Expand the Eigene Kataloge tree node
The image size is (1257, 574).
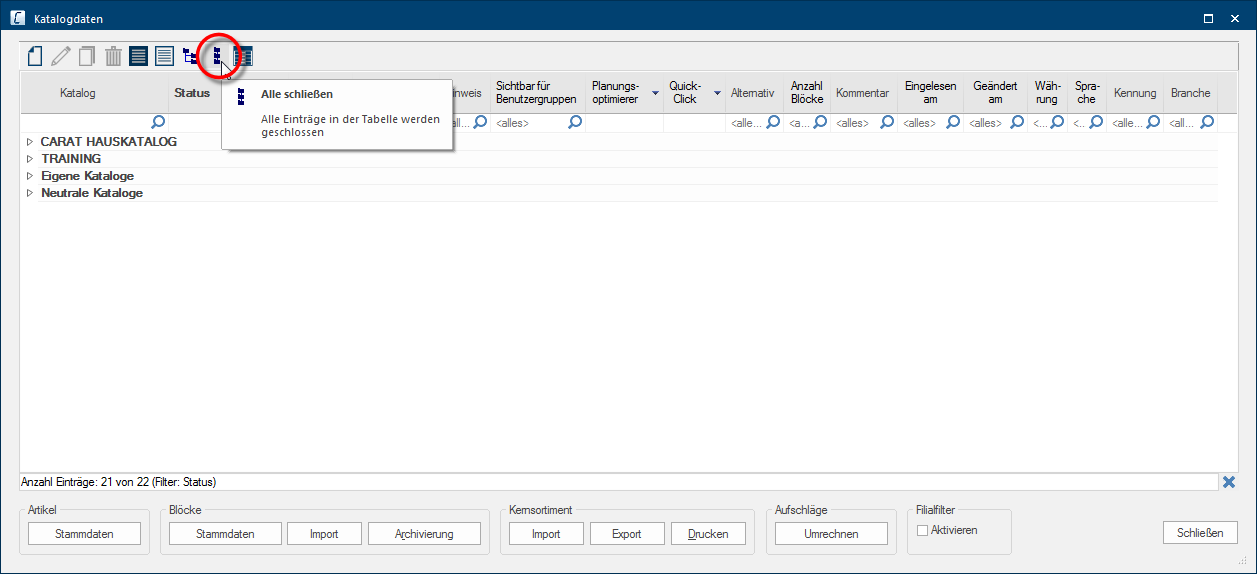(x=30, y=176)
